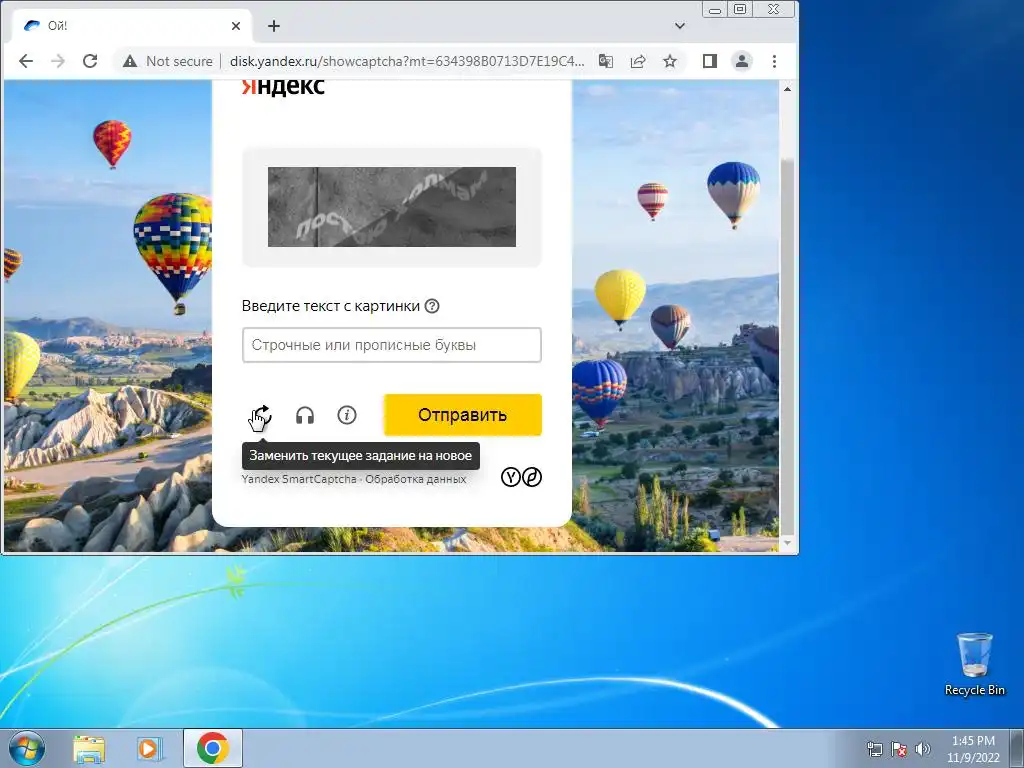1024x768 pixels.
Task: Click the browser forward arrow
Action: 58,61
